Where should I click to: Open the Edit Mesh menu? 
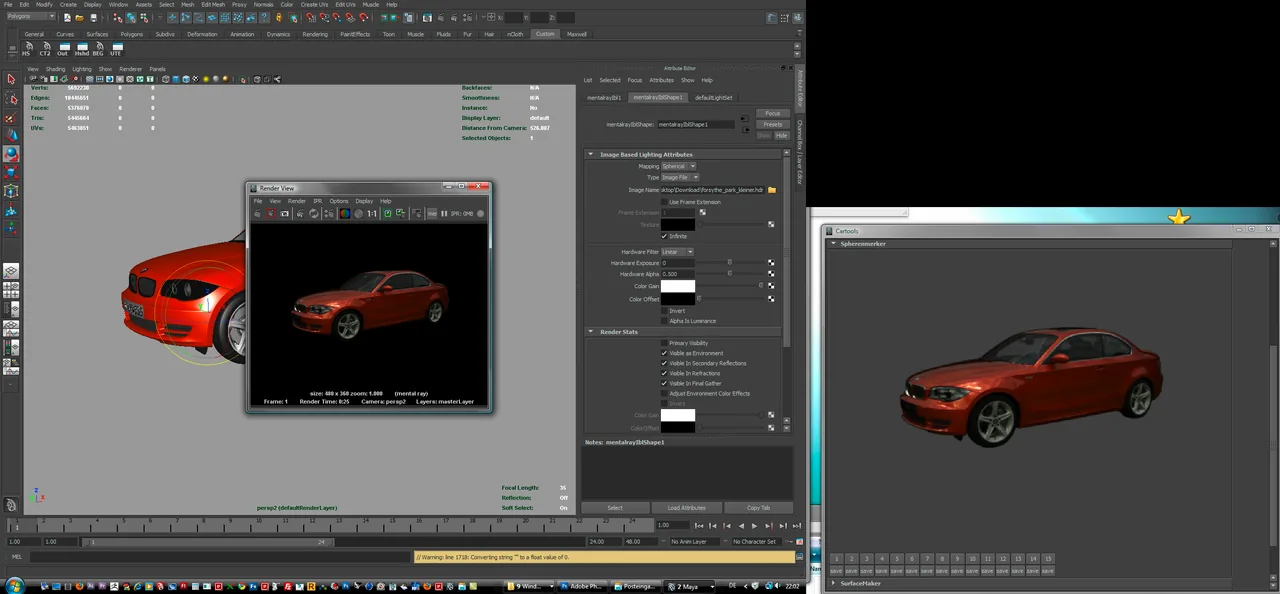pos(212,4)
